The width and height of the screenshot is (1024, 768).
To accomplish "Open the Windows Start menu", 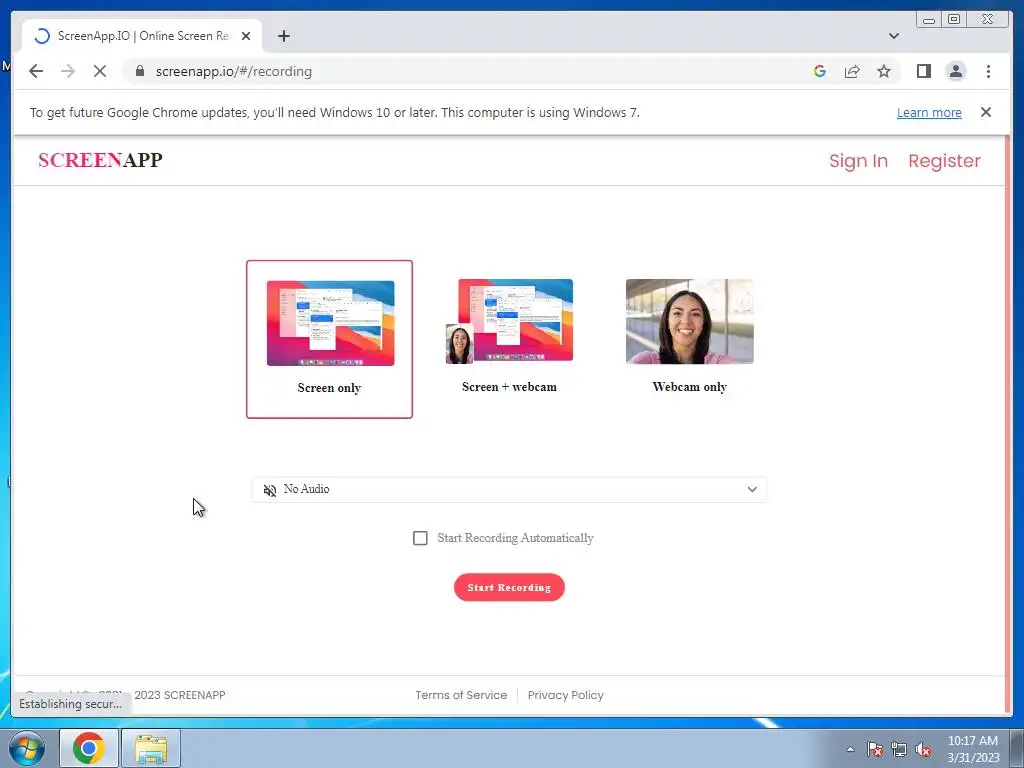I will (26, 748).
